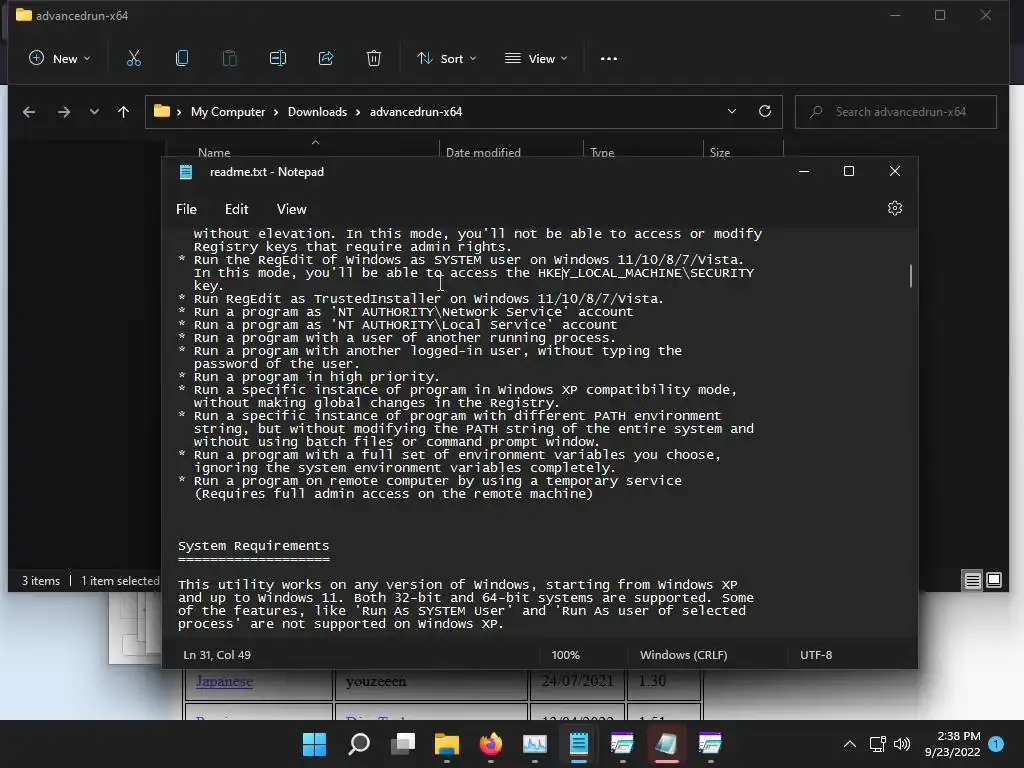1024x768 pixels.
Task: Click the Search advancedrun-x64 field
Action: [896, 112]
